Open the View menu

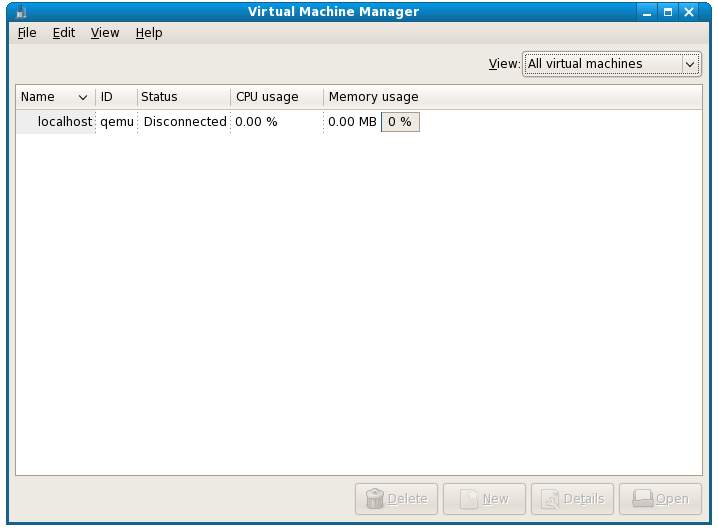tap(105, 33)
